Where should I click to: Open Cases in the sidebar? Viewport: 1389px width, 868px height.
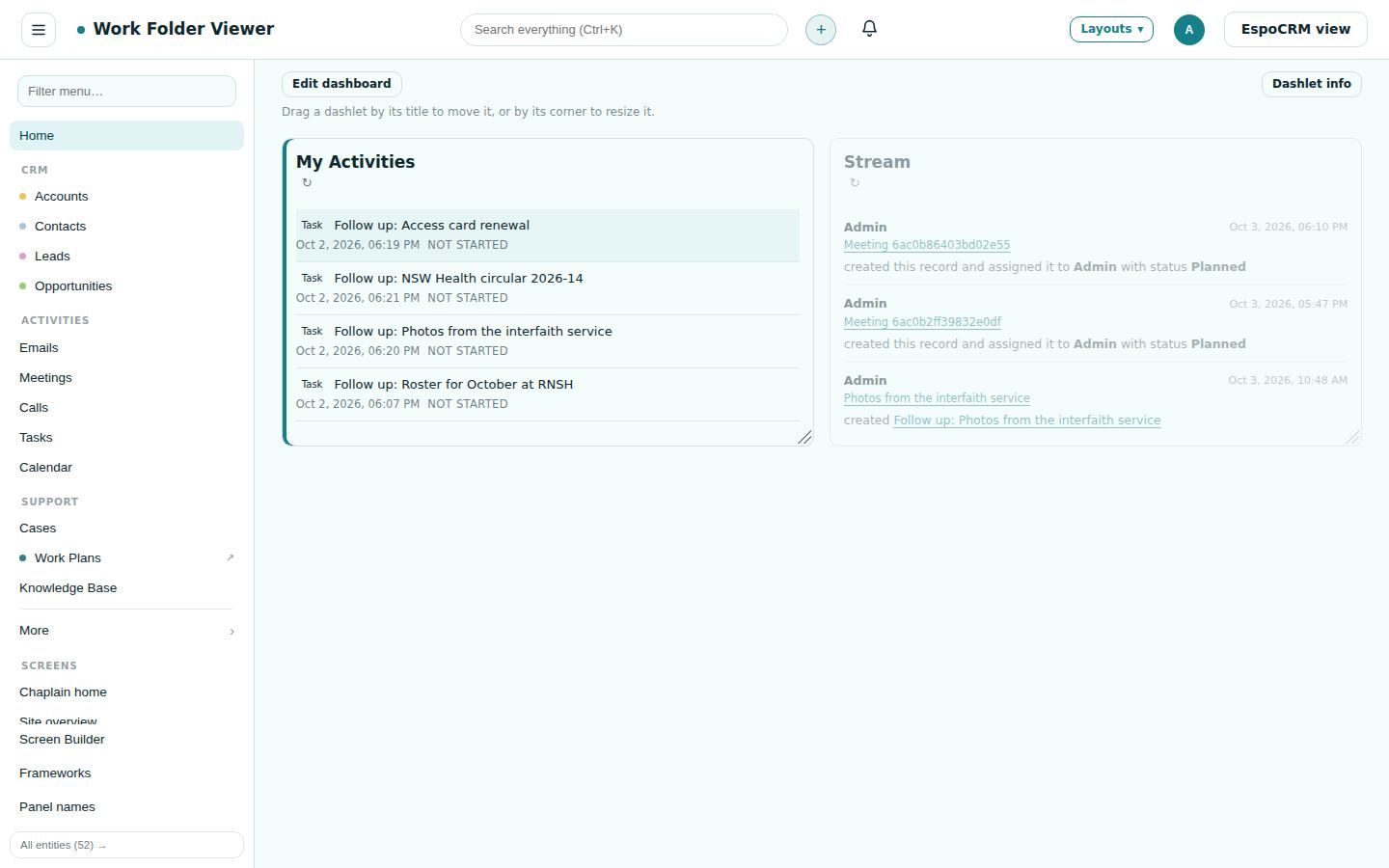click(x=126, y=528)
